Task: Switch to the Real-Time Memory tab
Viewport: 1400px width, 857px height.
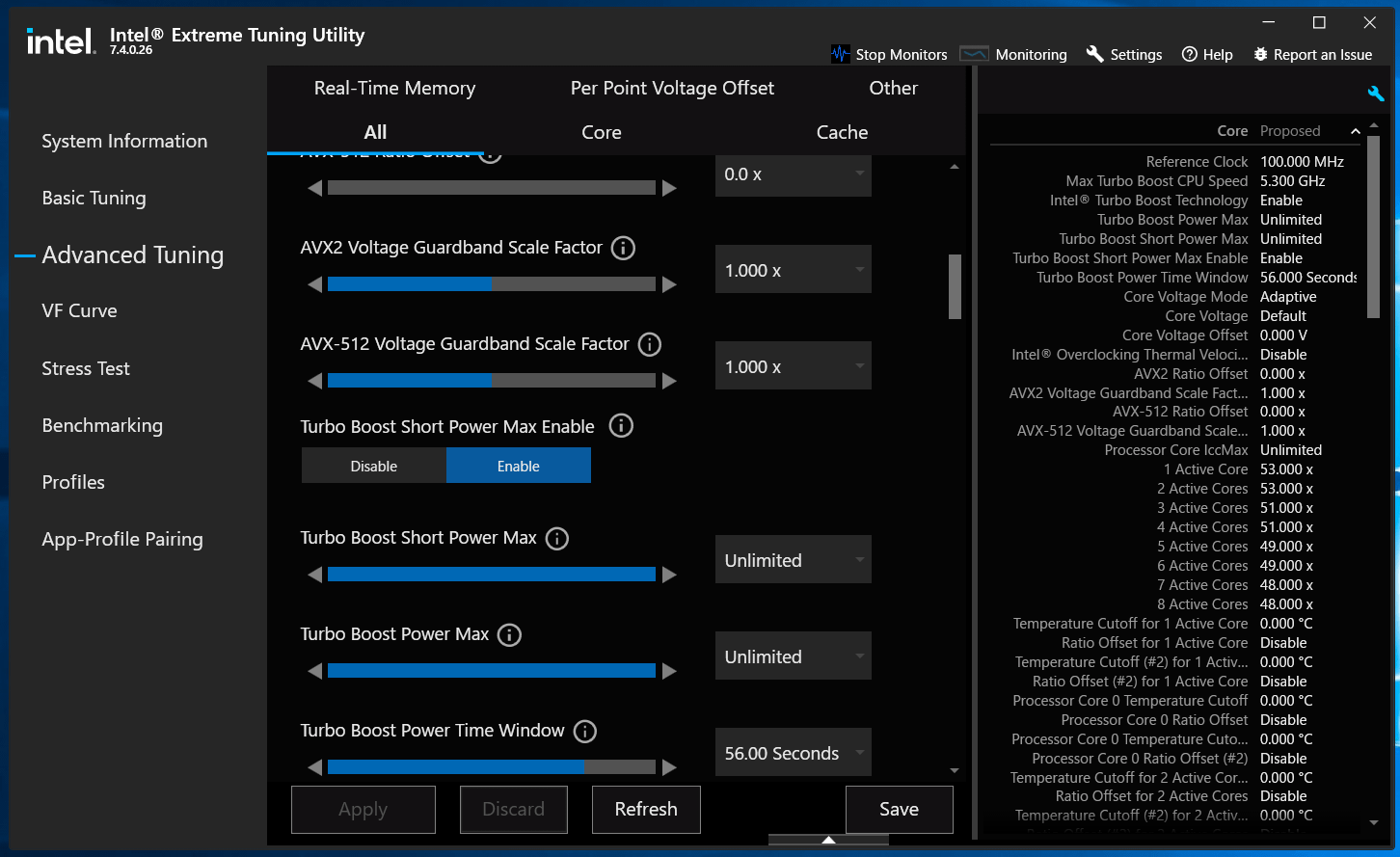Action: 395,88
